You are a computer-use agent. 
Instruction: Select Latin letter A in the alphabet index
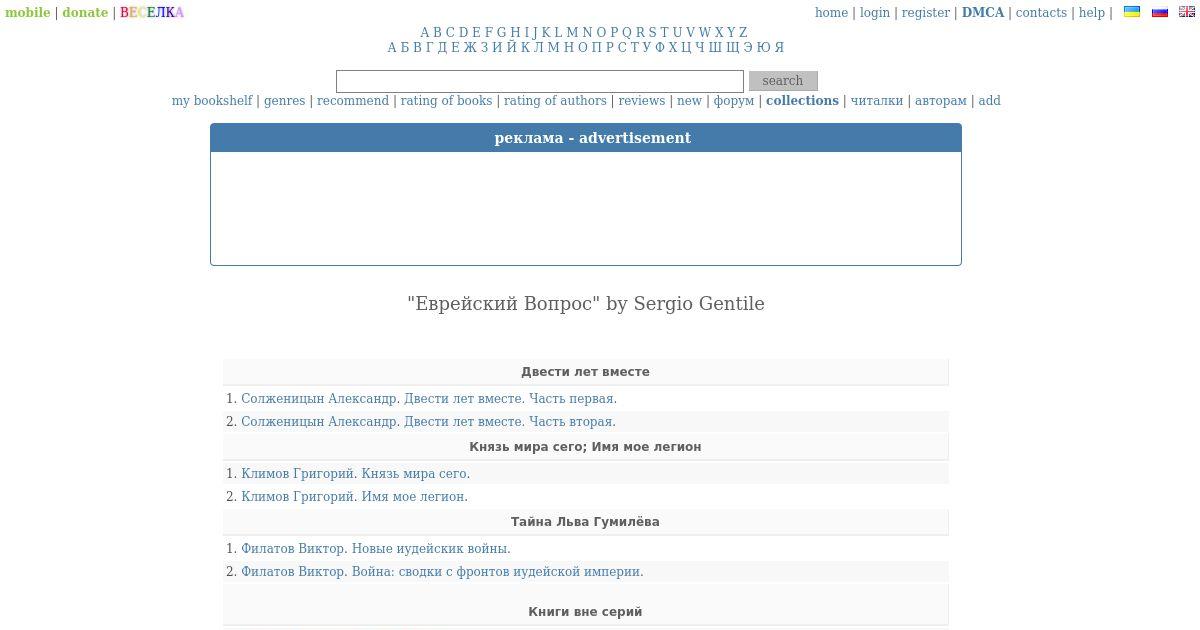pyautogui.click(x=425, y=33)
